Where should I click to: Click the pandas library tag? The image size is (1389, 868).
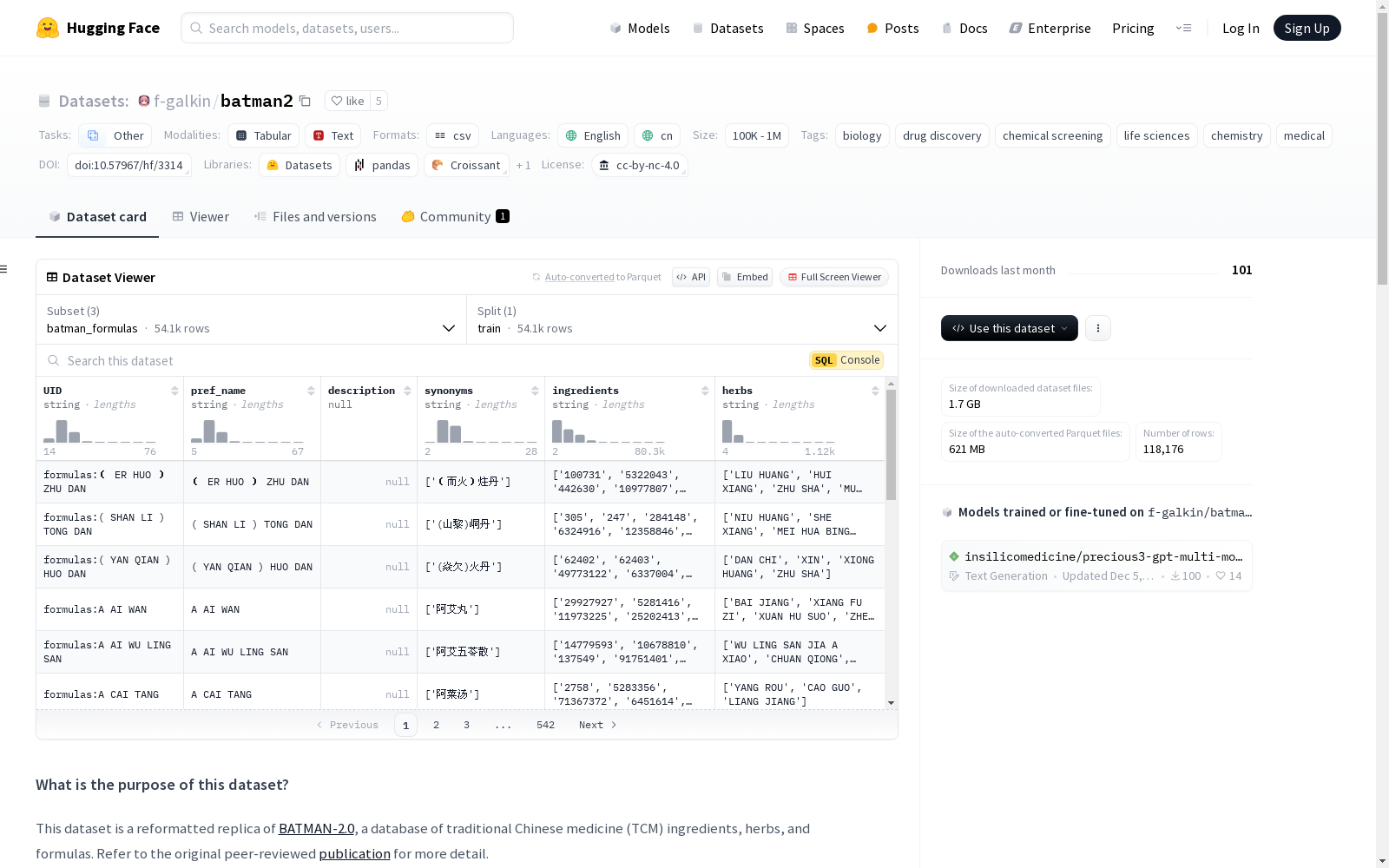pyautogui.click(x=382, y=165)
